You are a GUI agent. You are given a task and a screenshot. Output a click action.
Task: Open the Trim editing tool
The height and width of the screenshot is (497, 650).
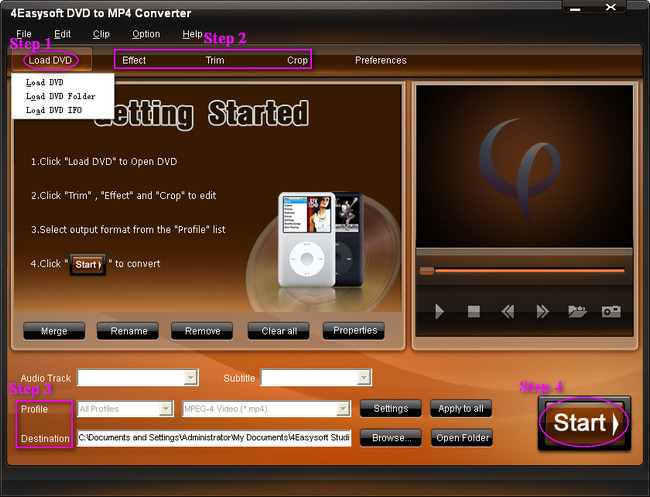click(215, 61)
